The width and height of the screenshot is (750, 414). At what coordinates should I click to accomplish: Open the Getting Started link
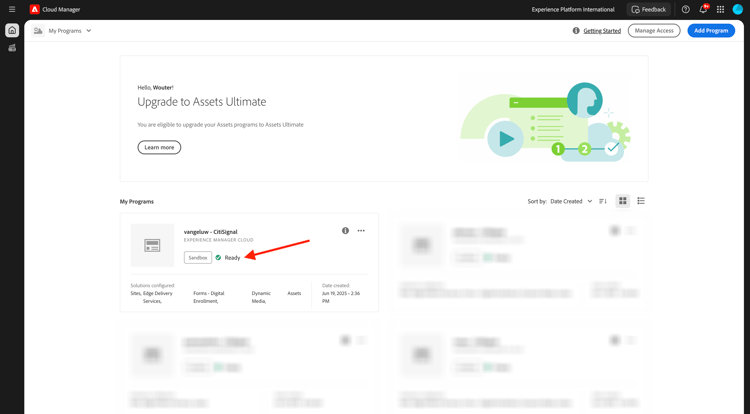pyautogui.click(x=602, y=31)
